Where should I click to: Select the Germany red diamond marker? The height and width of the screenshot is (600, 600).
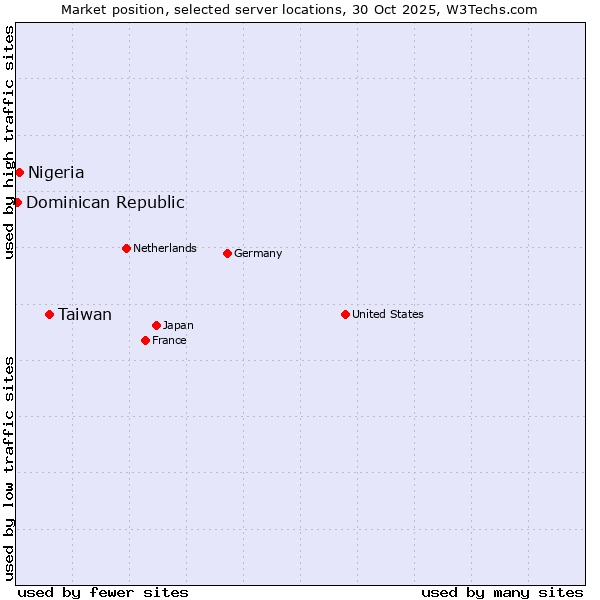point(227,253)
